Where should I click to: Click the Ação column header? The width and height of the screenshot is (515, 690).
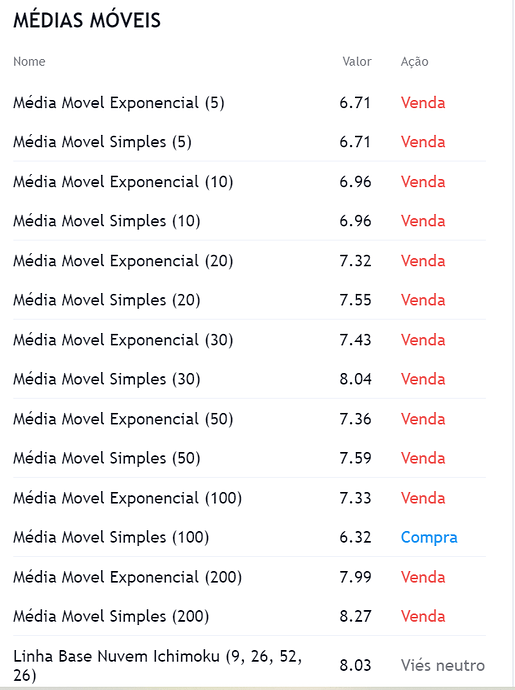pos(414,62)
